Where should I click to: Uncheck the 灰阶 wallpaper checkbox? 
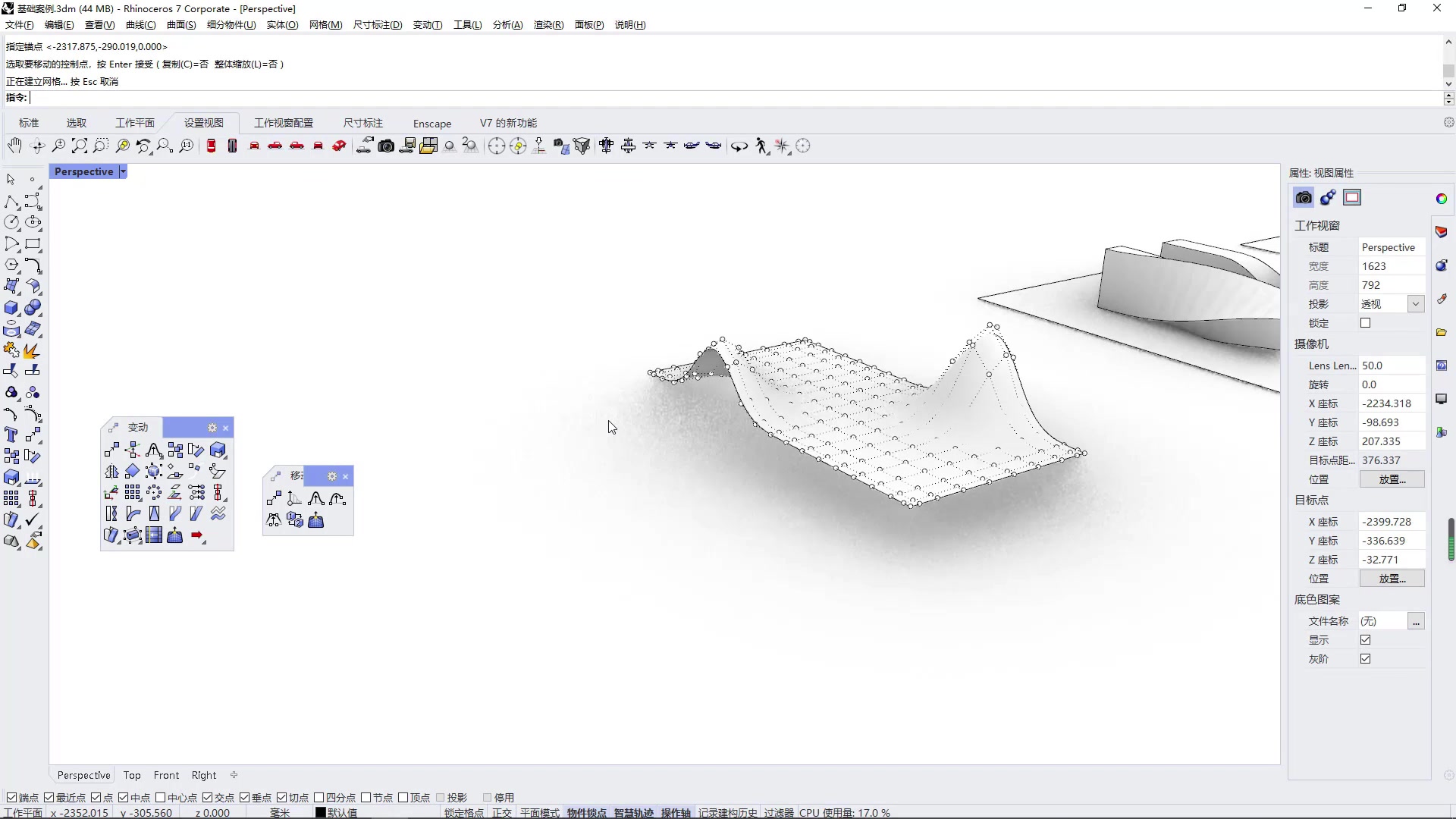point(1366,659)
